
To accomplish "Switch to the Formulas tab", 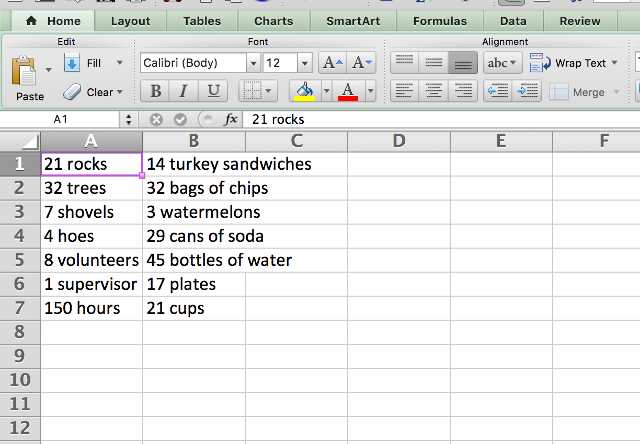I will tap(440, 21).
